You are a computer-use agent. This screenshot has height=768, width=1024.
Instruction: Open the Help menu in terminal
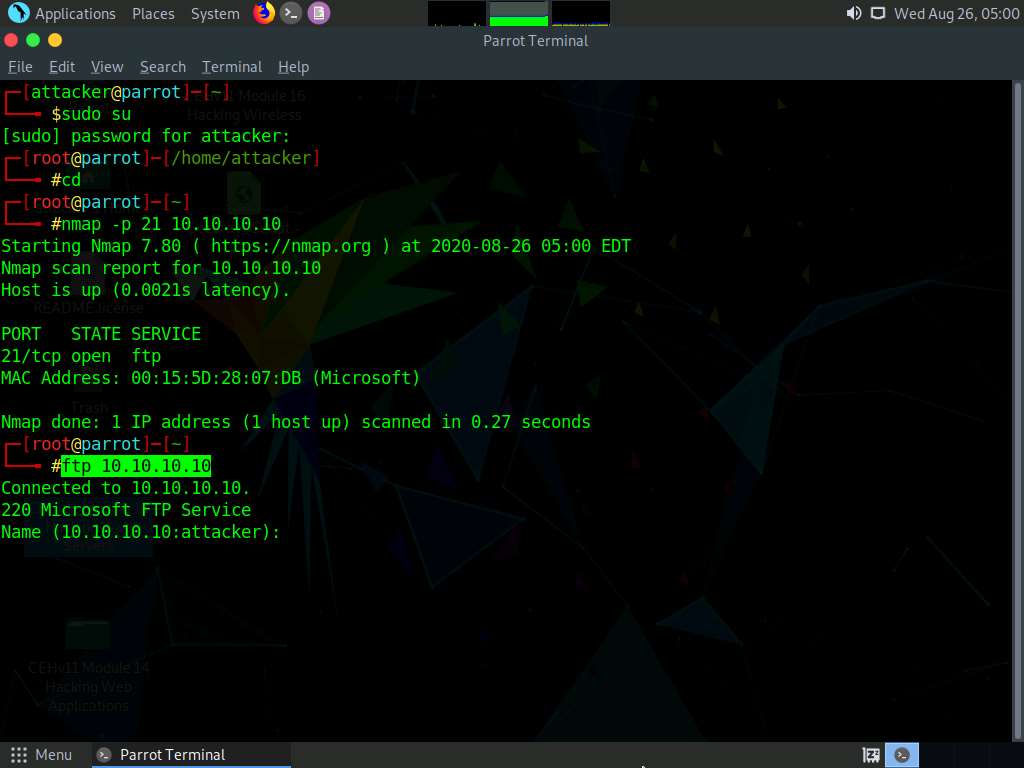(293, 67)
